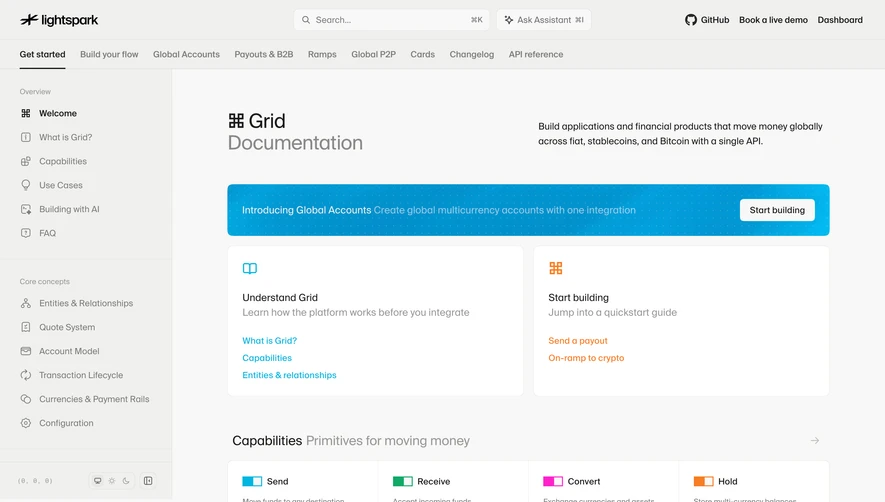Open the Dashboard link
Screen dimensions: 885x502
(x=840, y=20)
